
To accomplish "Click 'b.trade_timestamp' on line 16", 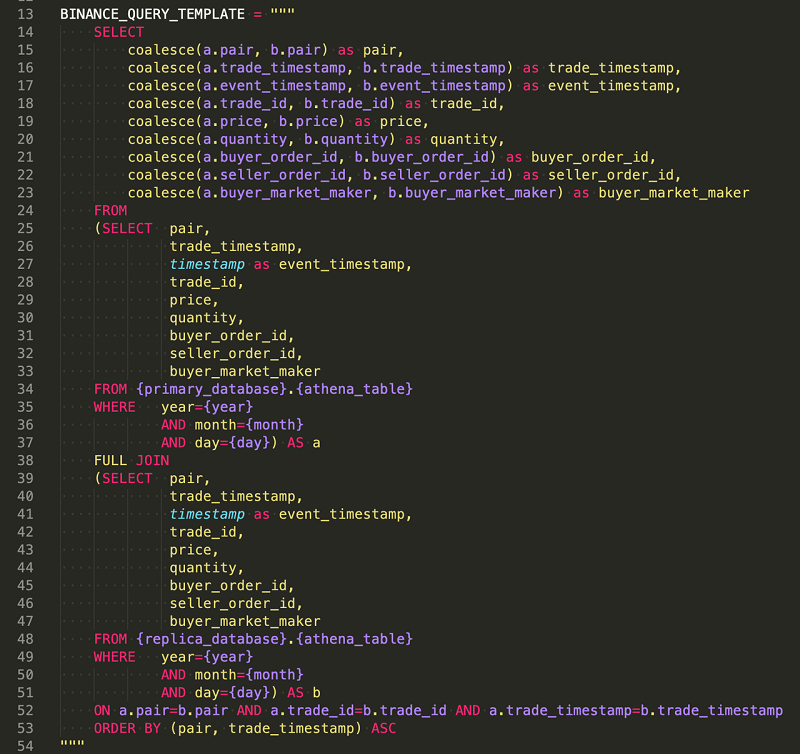I will click(434, 68).
